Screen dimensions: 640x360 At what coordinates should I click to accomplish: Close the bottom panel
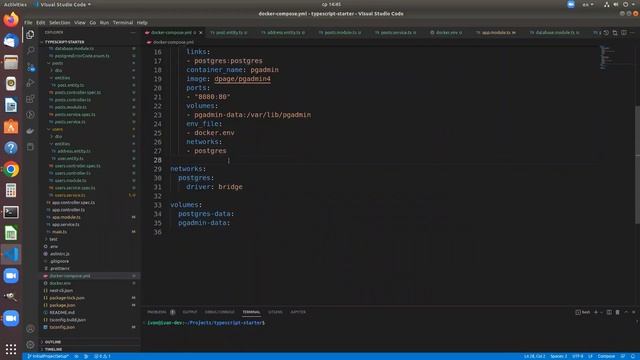tap(634, 312)
